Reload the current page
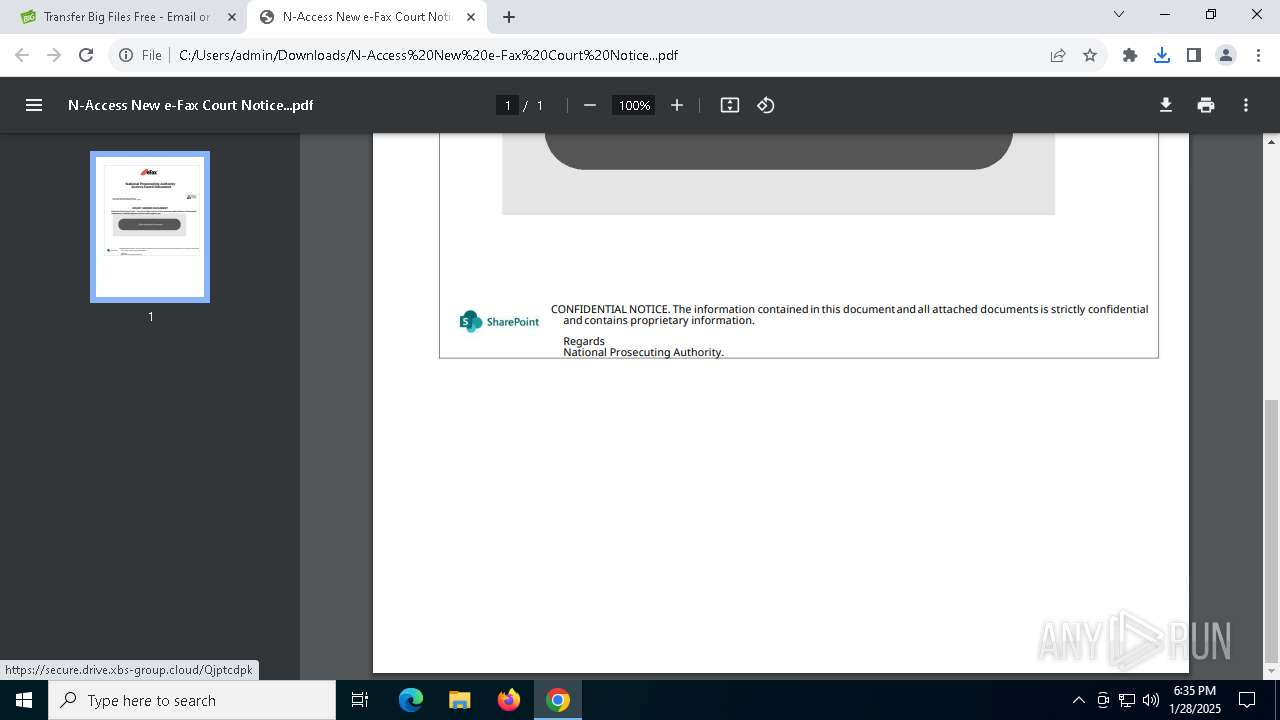This screenshot has width=1280, height=720. coord(86,55)
